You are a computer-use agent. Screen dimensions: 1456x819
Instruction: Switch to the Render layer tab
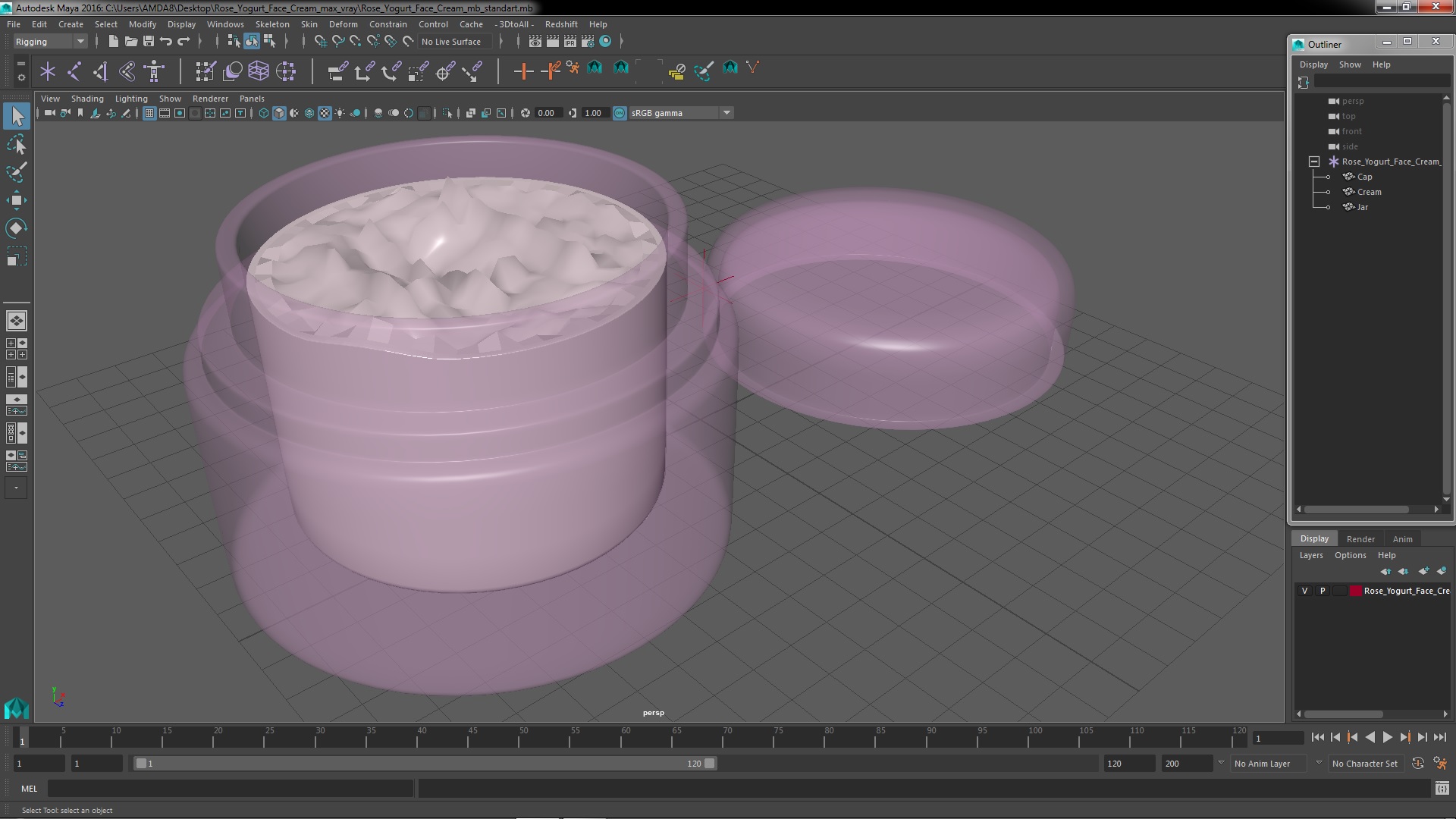(x=1360, y=538)
